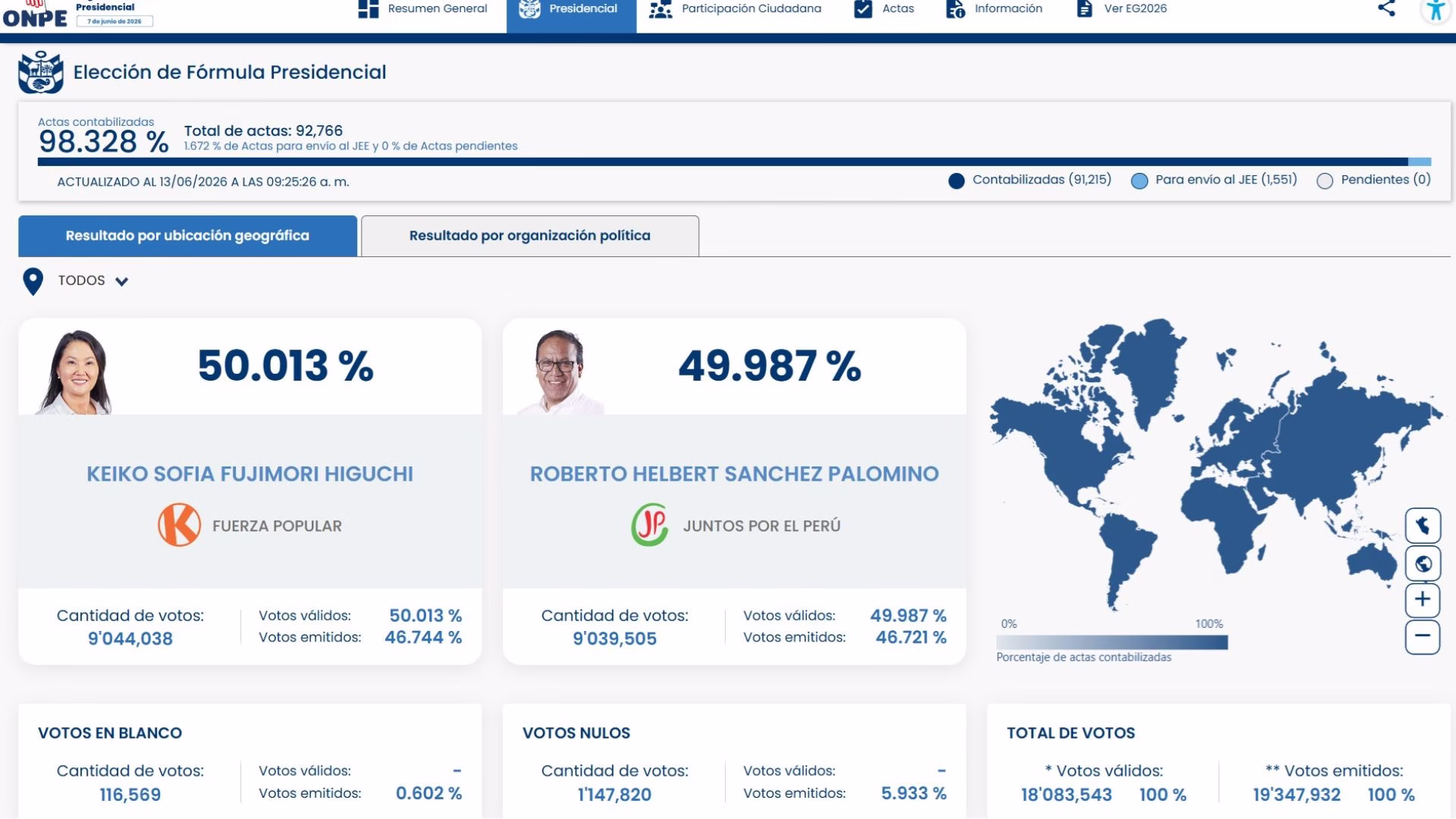Image resolution: width=1456 pixels, height=819 pixels.
Task: Click the 49.987 % large percentage
Action: click(770, 366)
